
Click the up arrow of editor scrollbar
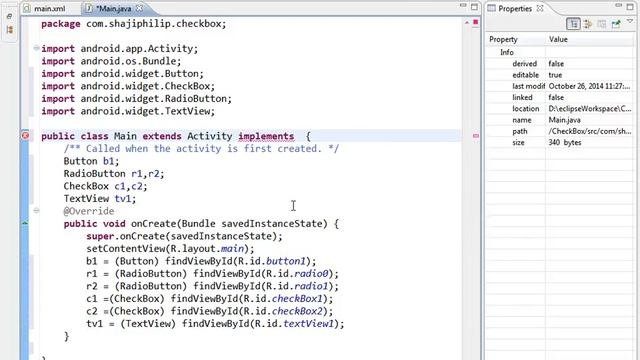pos(467,22)
